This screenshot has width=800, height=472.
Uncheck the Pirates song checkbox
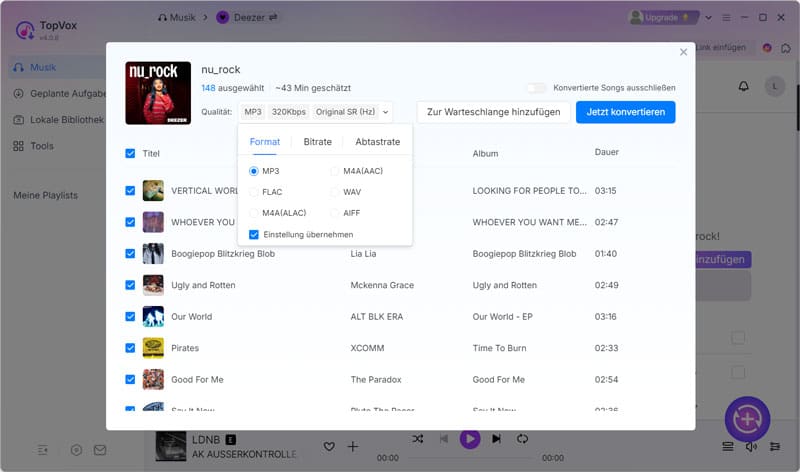130,348
